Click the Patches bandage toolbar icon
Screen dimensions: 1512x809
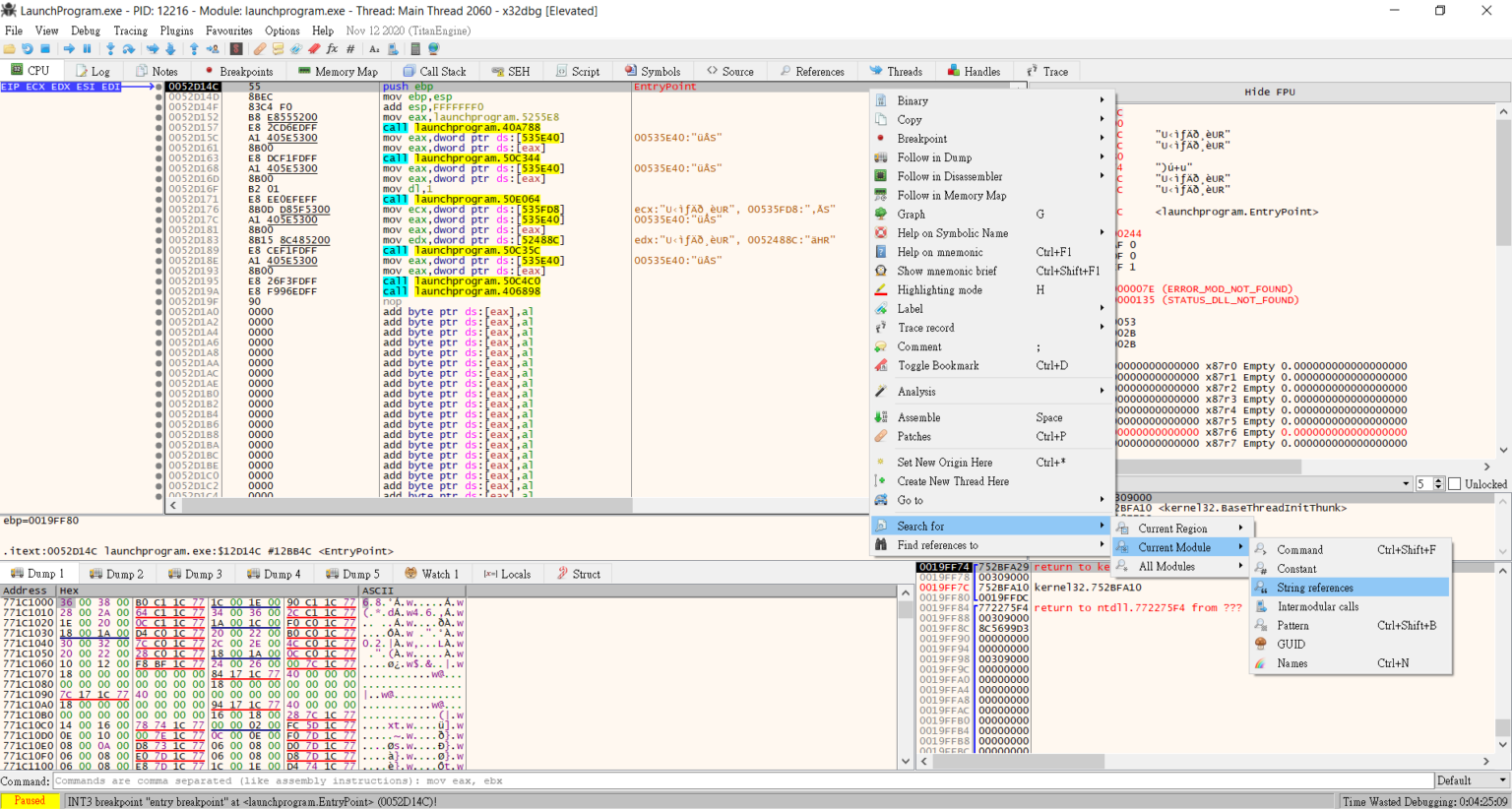click(260, 49)
